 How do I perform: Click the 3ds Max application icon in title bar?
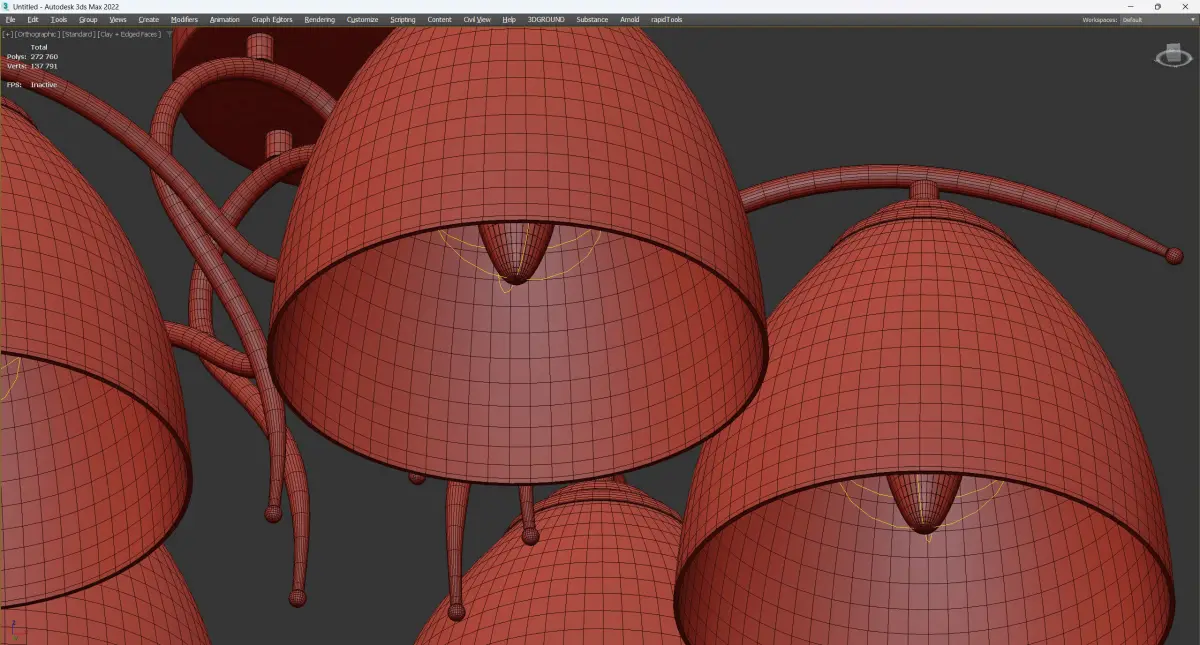(6, 6)
